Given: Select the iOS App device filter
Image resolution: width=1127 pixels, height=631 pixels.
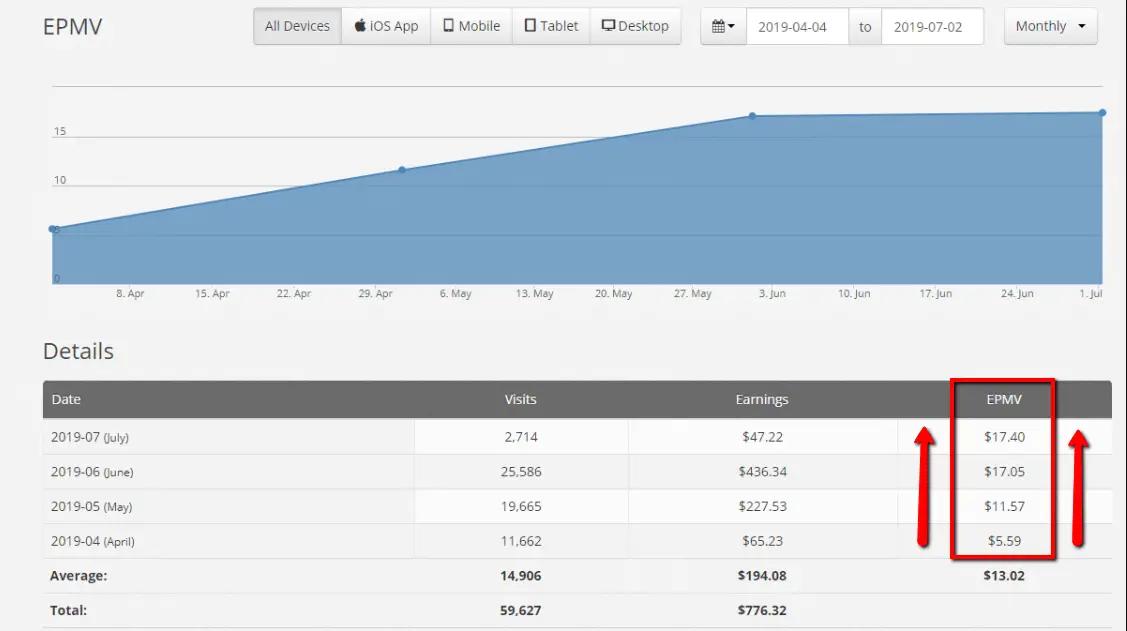Looking at the screenshot, I should [386, 26].
